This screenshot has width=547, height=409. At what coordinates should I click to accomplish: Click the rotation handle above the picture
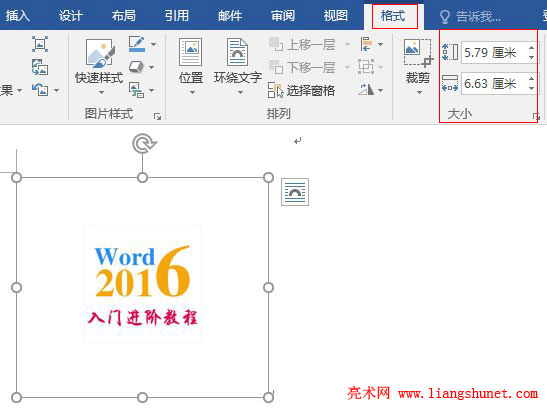tap(144, 143)
